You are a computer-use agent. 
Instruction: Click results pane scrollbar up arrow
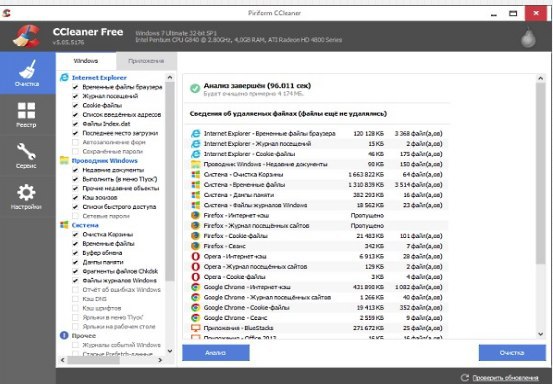click(541, 78)
